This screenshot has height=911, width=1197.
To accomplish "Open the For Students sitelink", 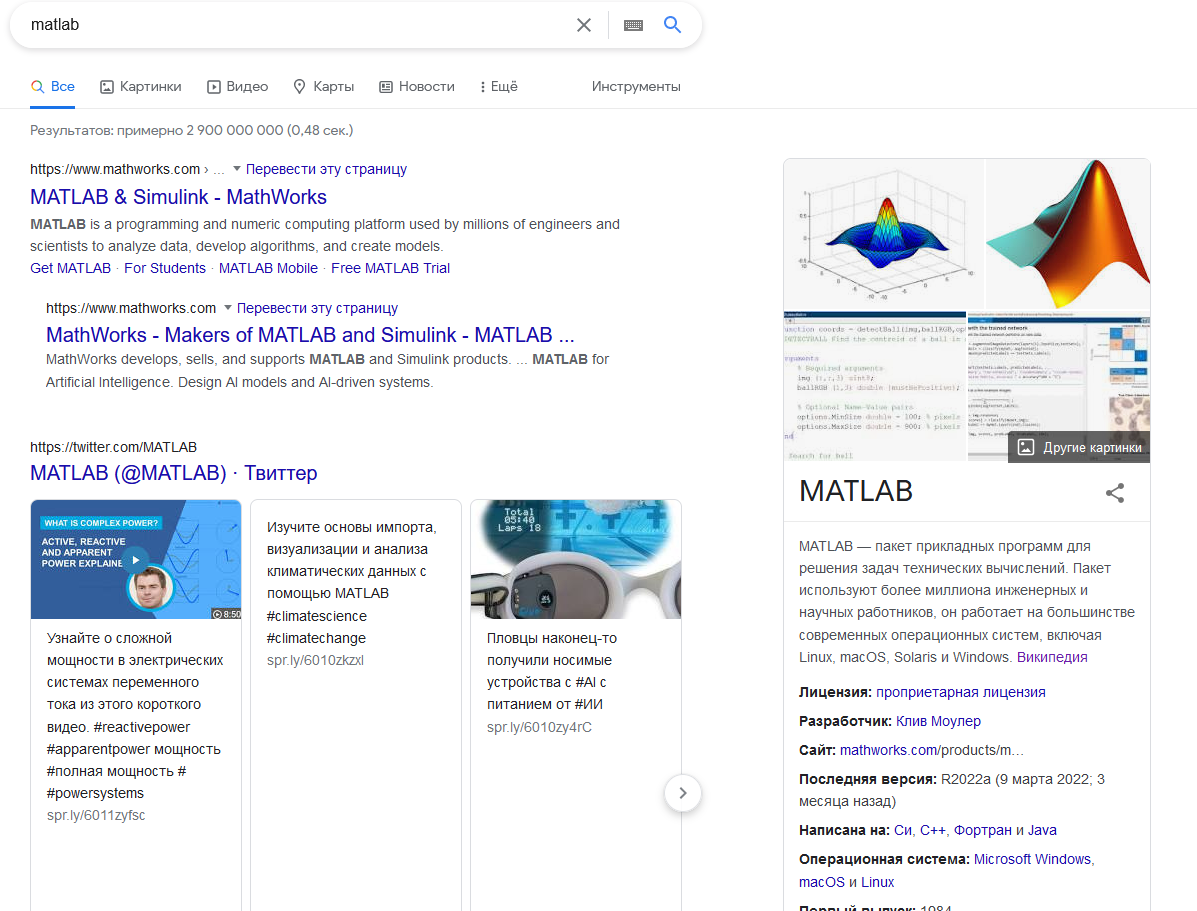I will pos(165,269).
